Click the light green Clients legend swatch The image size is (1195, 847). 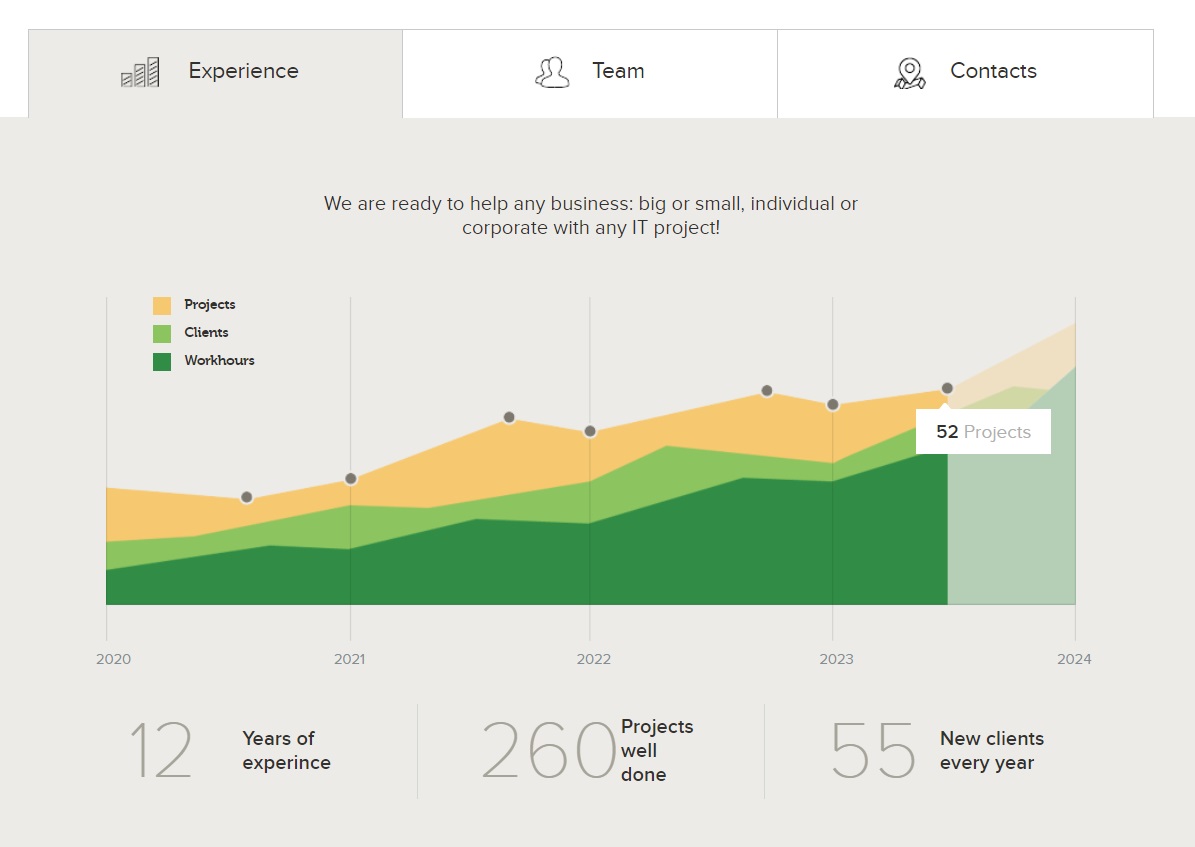[x=162, y=334]
